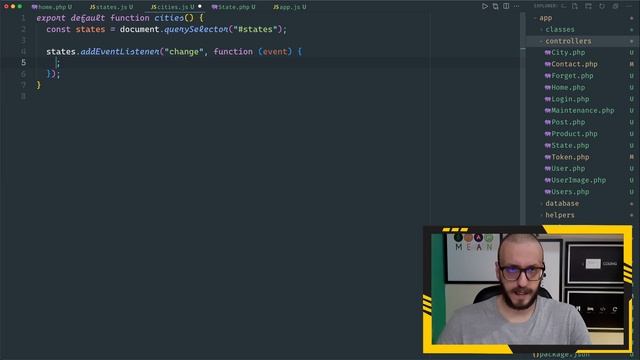Open Contact.php in the file tree
Screen dimensions: 640x360
coord(574,64)
